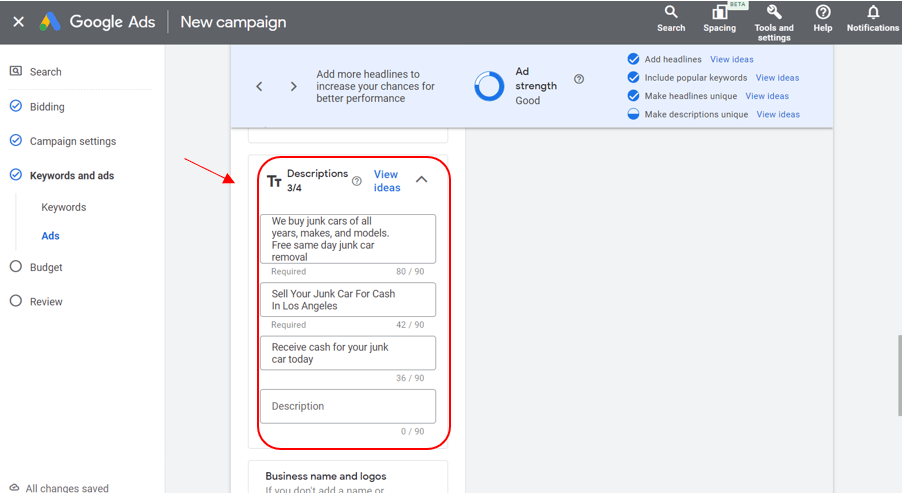Click the empty Description field
This screenshot has height=493, width=902.
click(348, 406)
